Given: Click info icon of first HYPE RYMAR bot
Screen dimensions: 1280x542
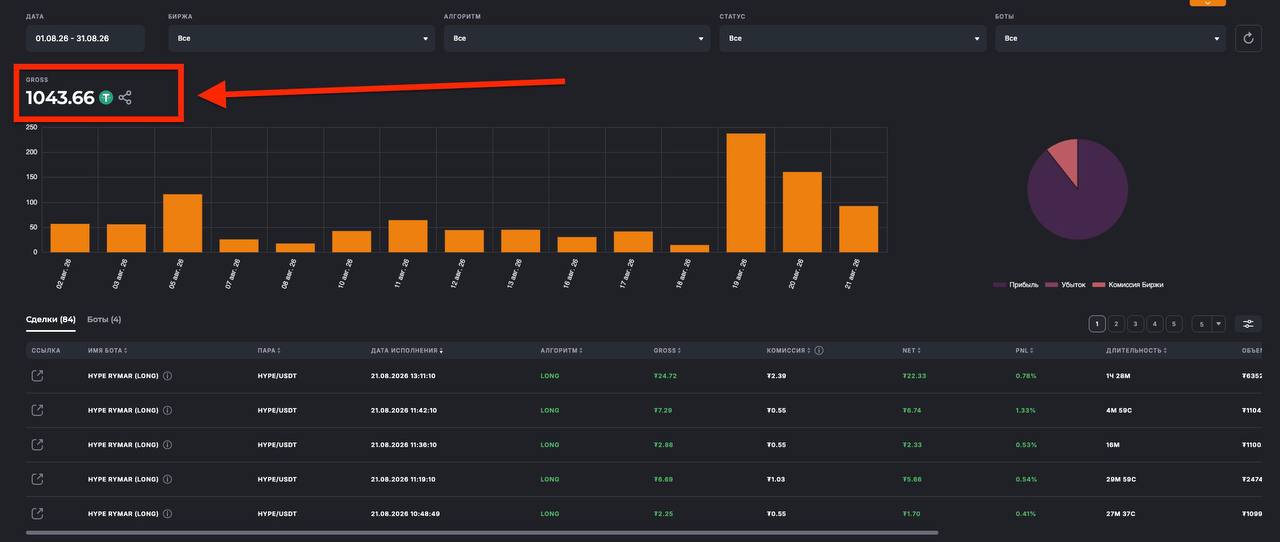Looking at the screenshot, I should [167, 376].
